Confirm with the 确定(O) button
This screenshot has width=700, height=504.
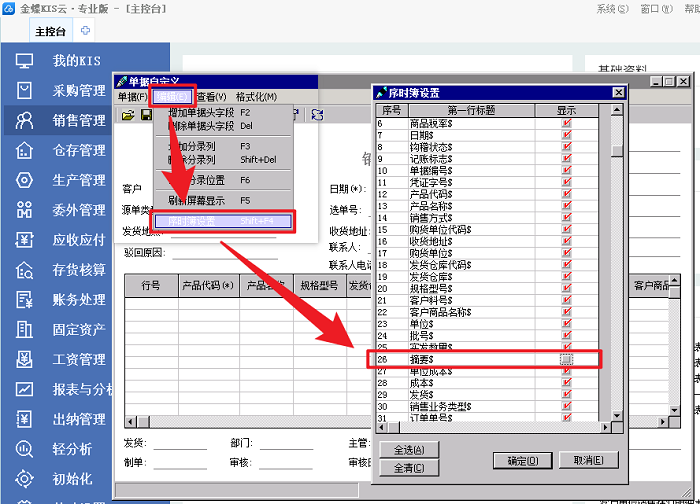pyautogui.click(x=522, y=461)
